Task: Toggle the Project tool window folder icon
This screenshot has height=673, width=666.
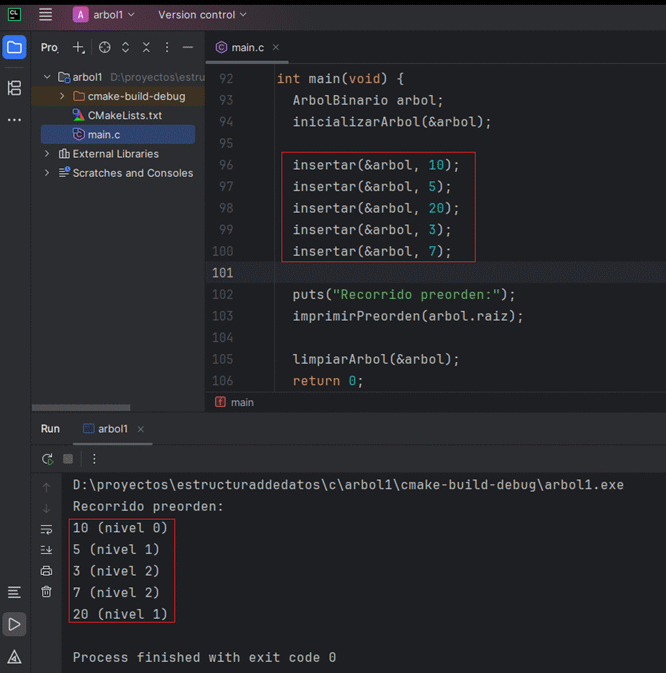Action: pyautogui.click(x=14, y=47)
